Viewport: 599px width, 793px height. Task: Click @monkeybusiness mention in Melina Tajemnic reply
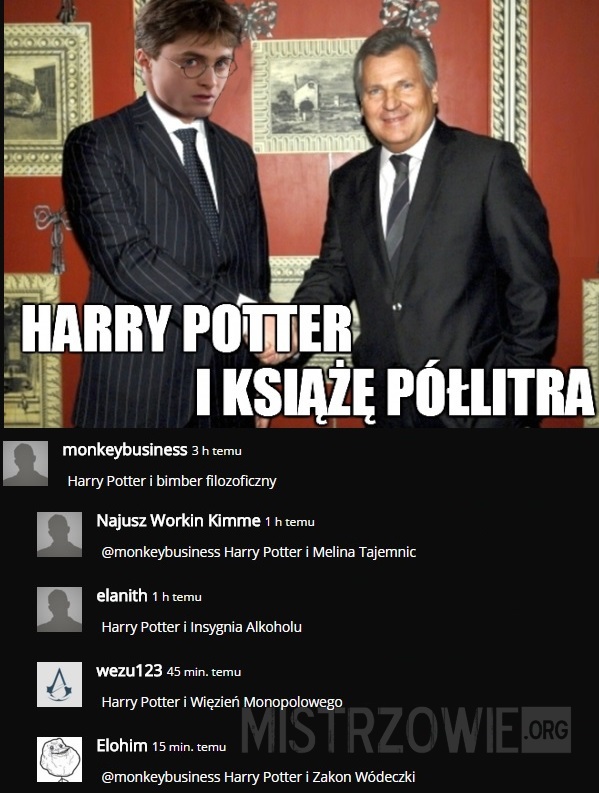(161, 552)
